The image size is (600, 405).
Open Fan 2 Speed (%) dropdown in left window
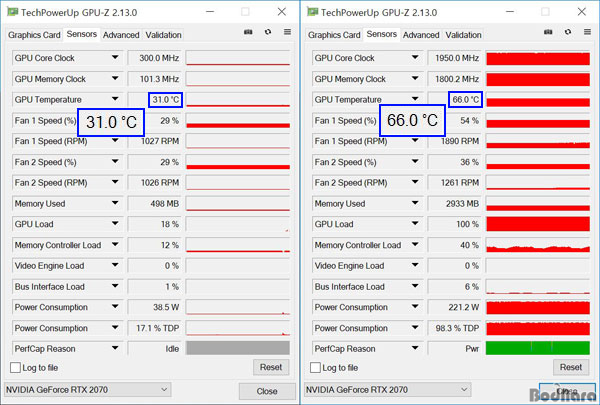(115, 162)
